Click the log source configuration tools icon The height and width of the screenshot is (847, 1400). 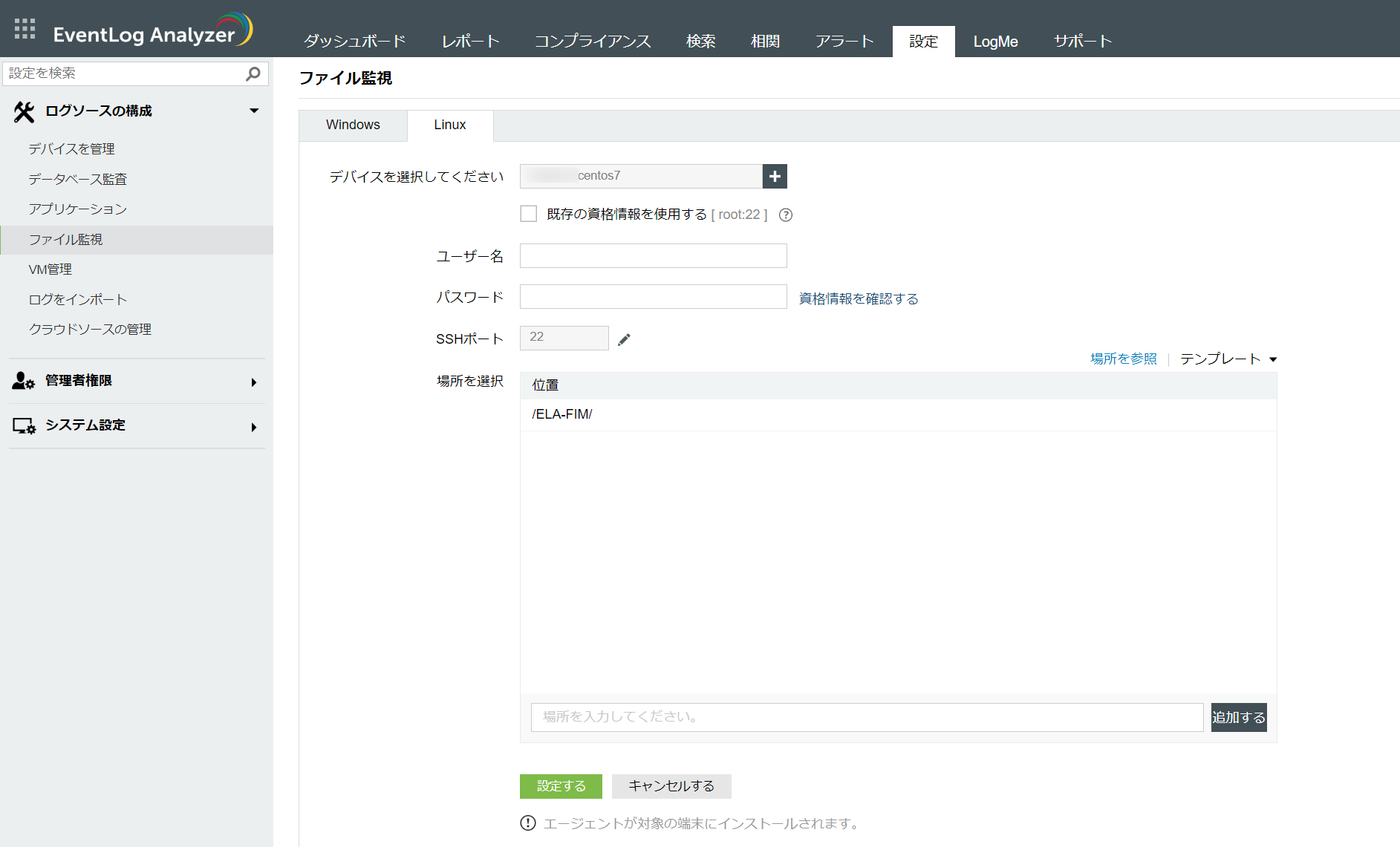click(x=24, y=112)
